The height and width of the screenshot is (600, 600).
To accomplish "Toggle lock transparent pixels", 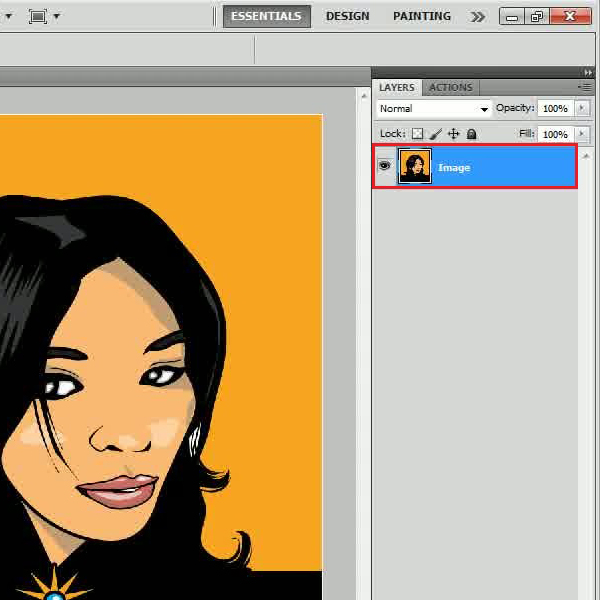I will [x=417, y=134].
